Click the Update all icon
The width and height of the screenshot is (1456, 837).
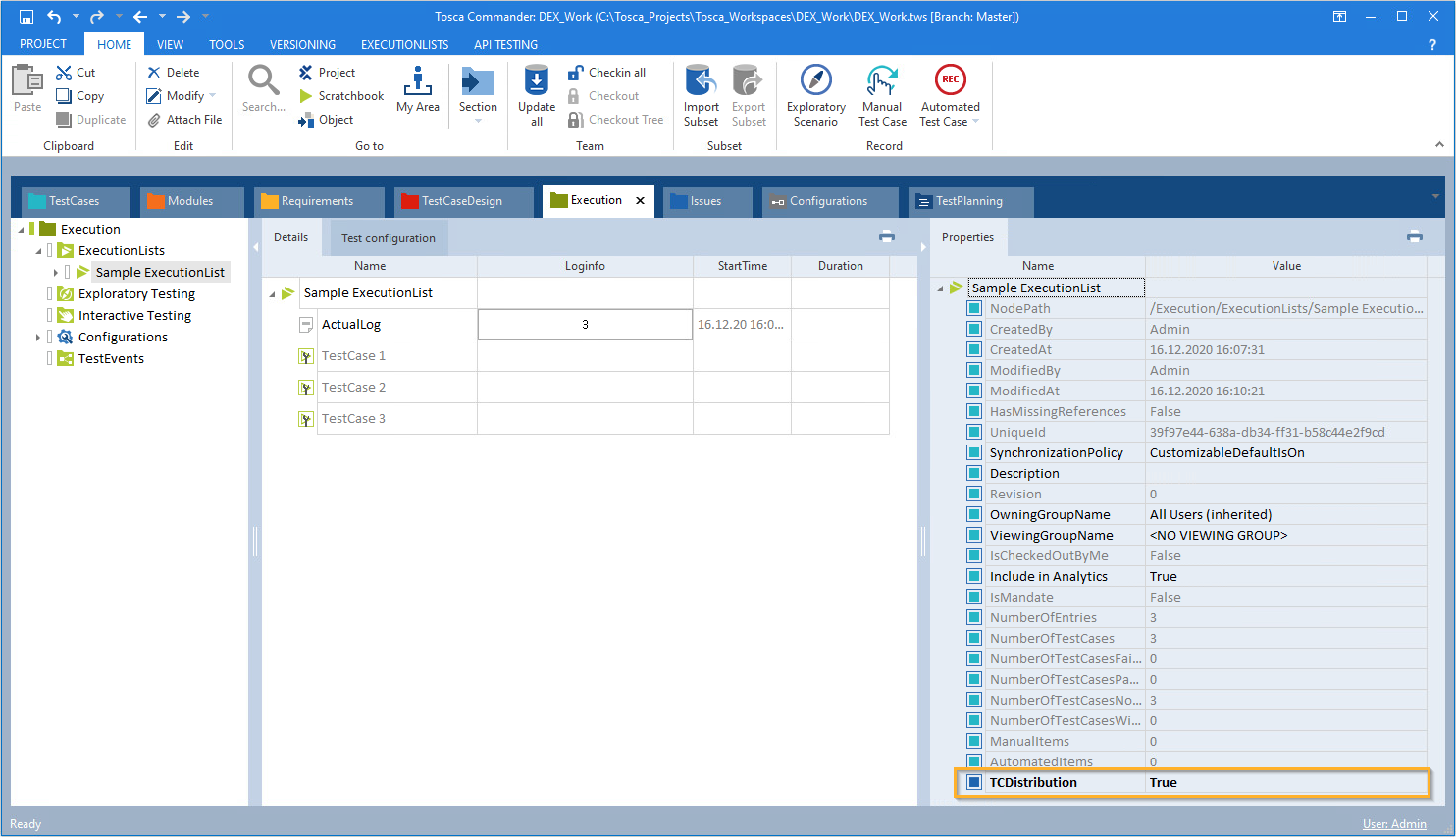537,80
